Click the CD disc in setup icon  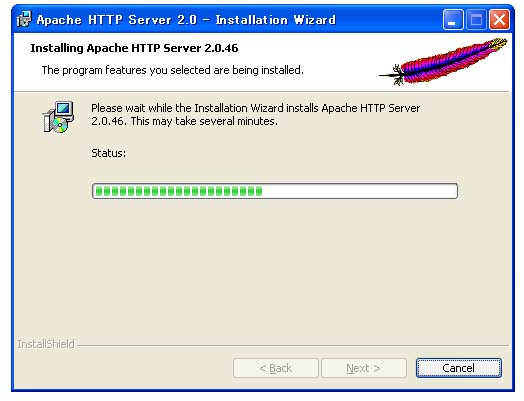coord(60,125)
